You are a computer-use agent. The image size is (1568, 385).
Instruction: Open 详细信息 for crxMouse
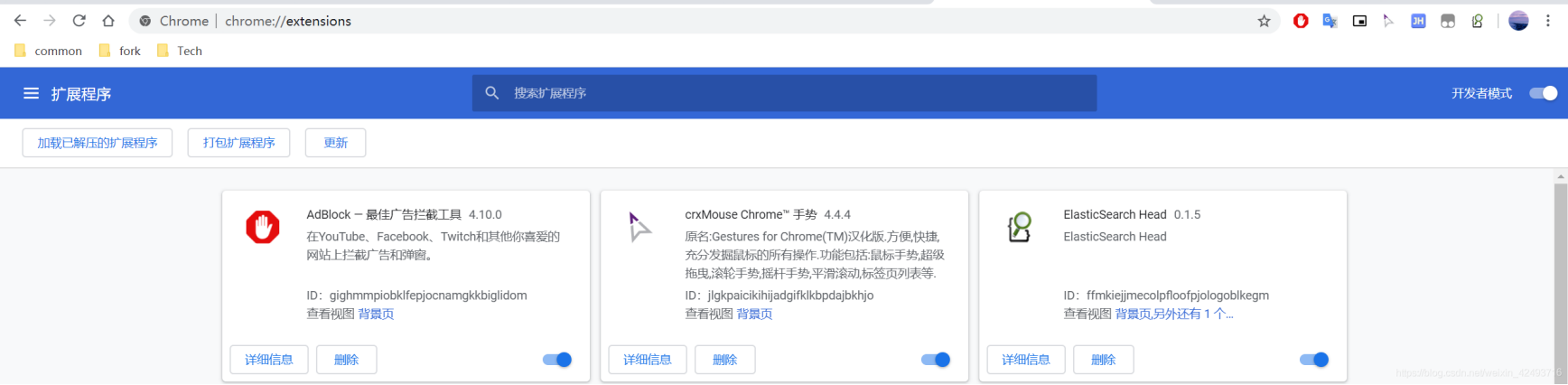[x=648, y=360]
